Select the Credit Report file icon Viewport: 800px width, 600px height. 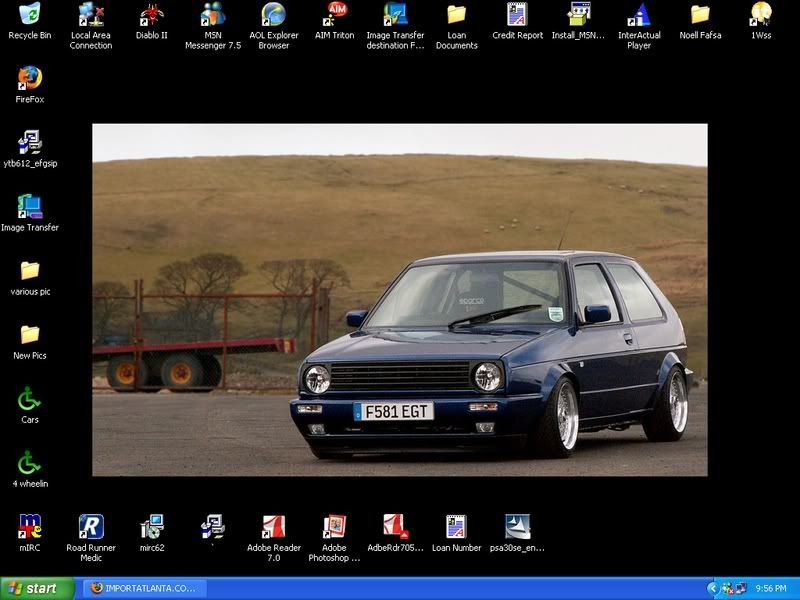click(517, 15)
